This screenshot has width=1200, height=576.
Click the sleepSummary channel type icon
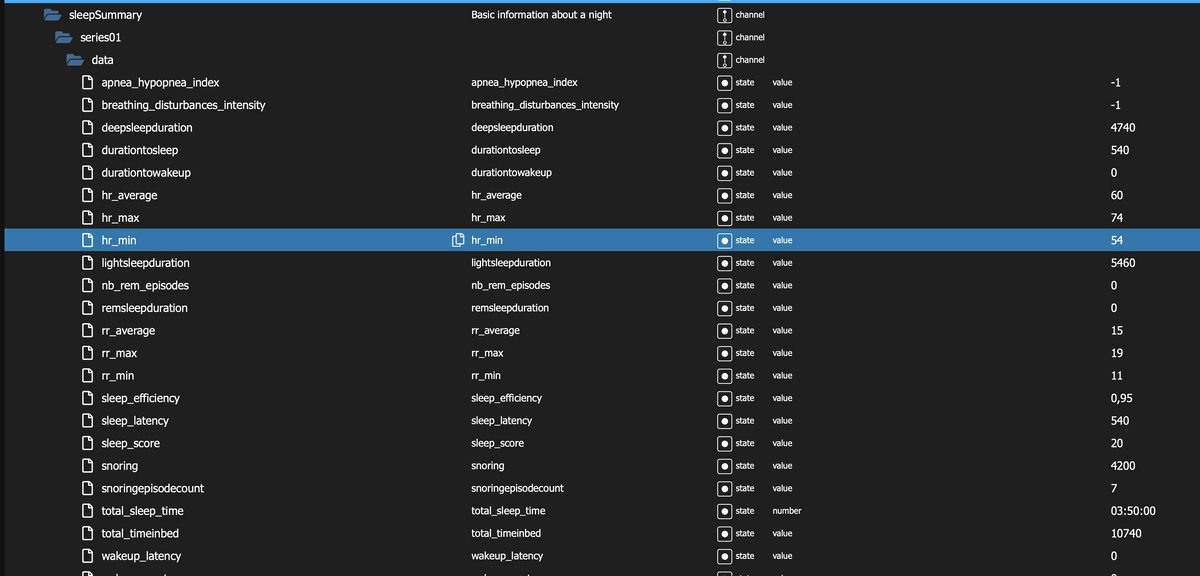pos(724,15)
